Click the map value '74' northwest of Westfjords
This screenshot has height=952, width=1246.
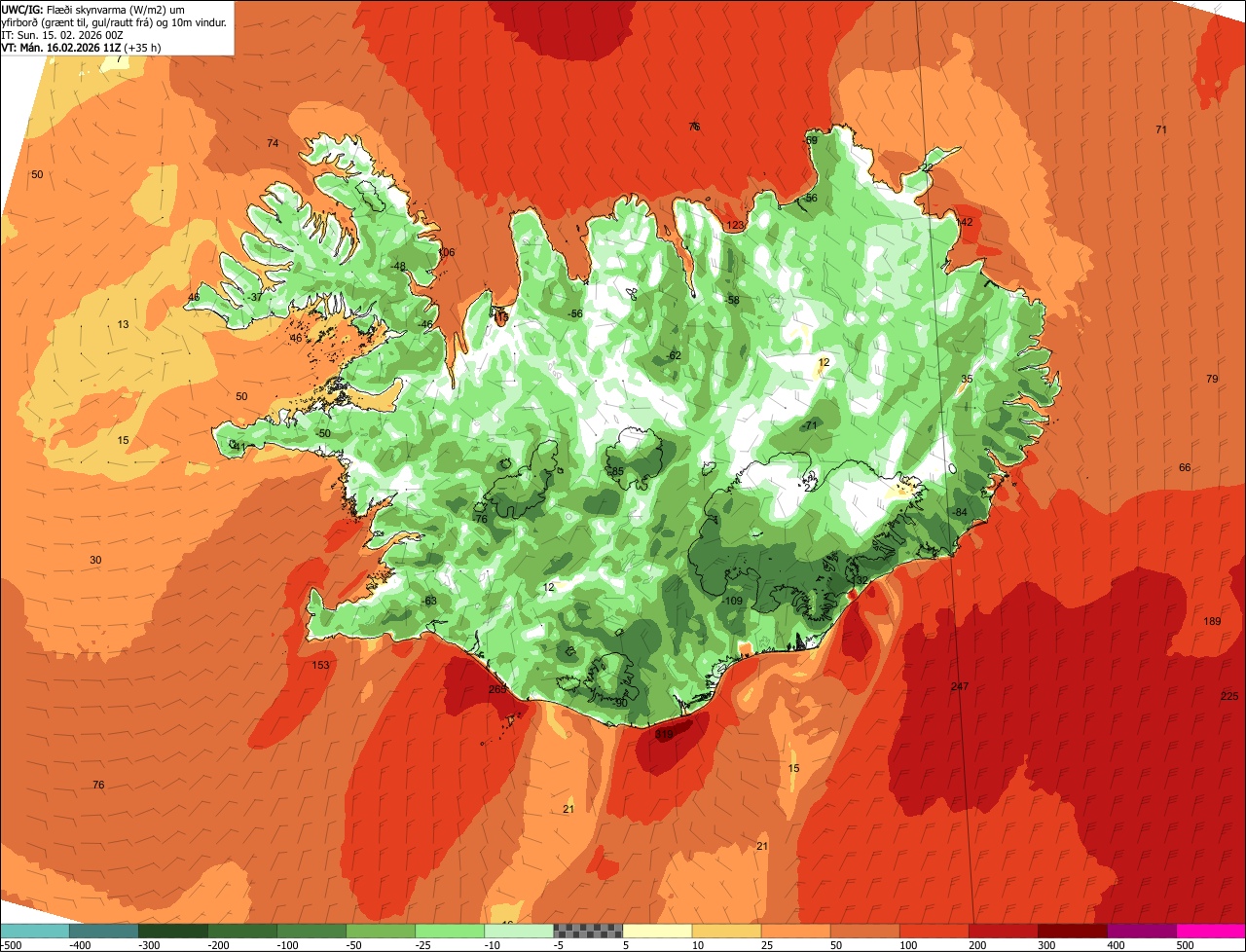[273, 144]
